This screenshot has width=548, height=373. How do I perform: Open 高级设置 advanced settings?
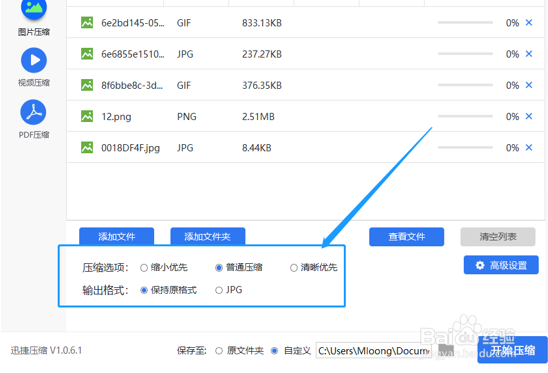pos(501,265)
